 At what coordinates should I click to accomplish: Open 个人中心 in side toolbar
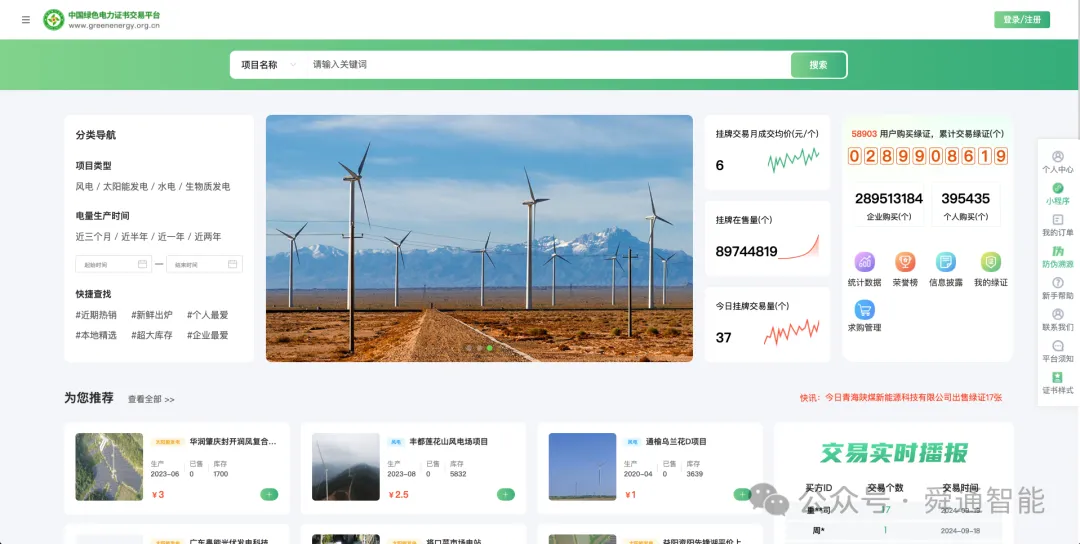(1058, 163)
